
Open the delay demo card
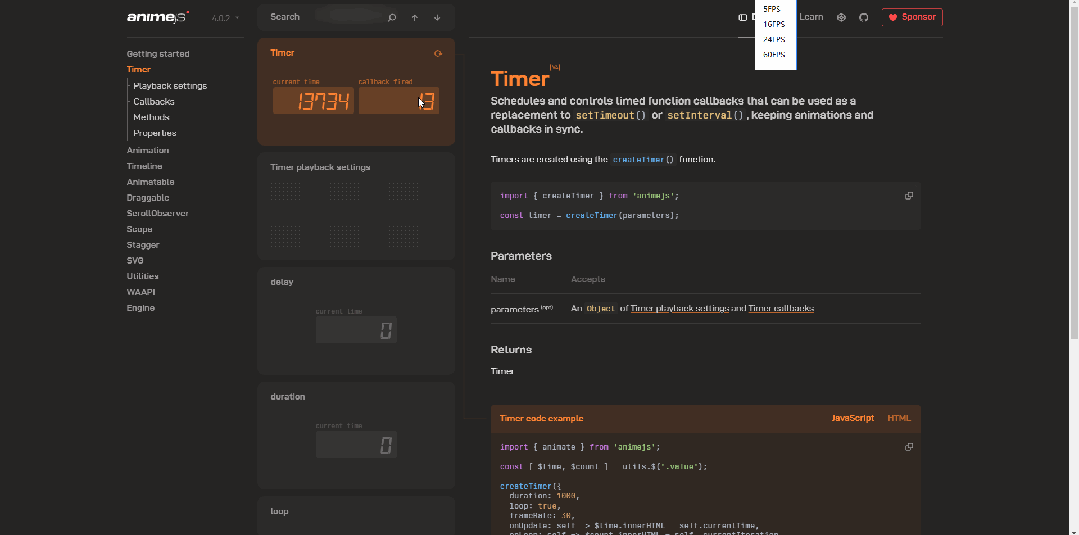click(x=356, y=321)
